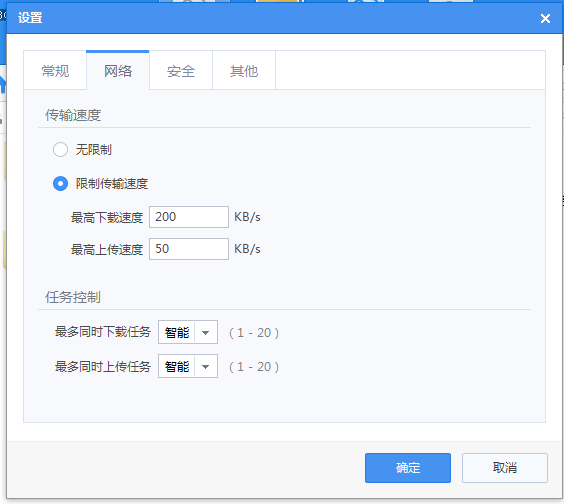Select the 网络 tab
The width and height of the screenshot is (564, 504).
[x=118, y=71]
